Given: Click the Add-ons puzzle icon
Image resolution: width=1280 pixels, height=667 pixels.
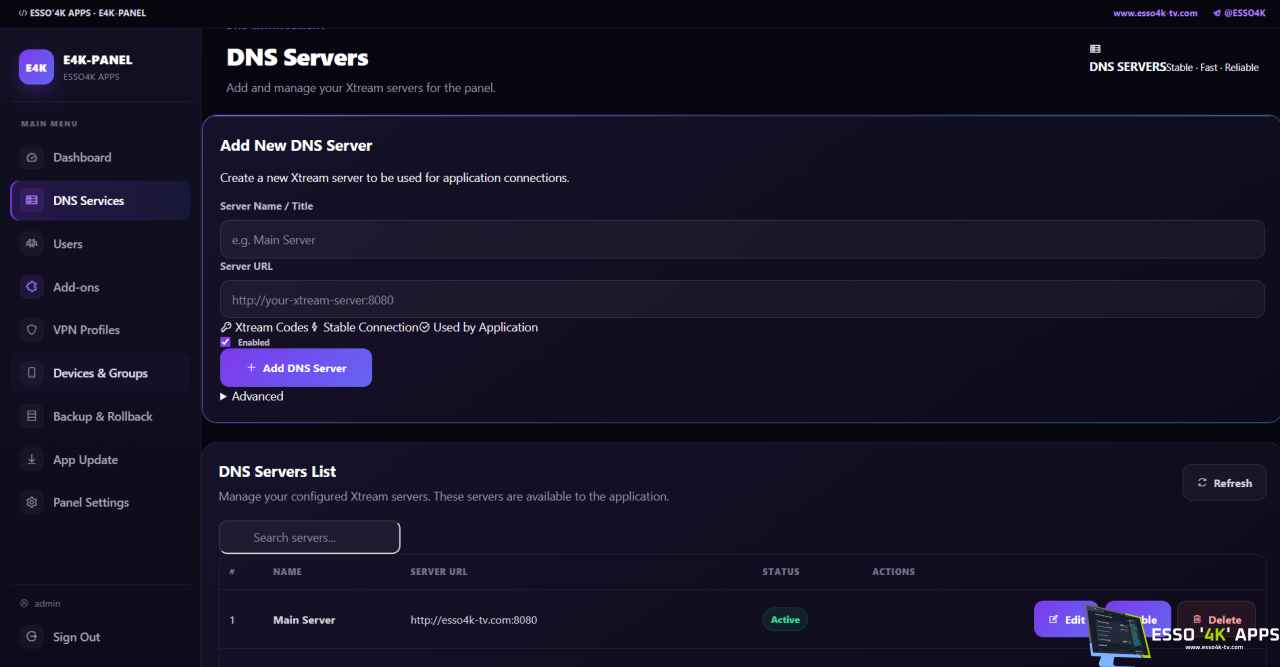Looking at the screenshot, I should point(32,287).
